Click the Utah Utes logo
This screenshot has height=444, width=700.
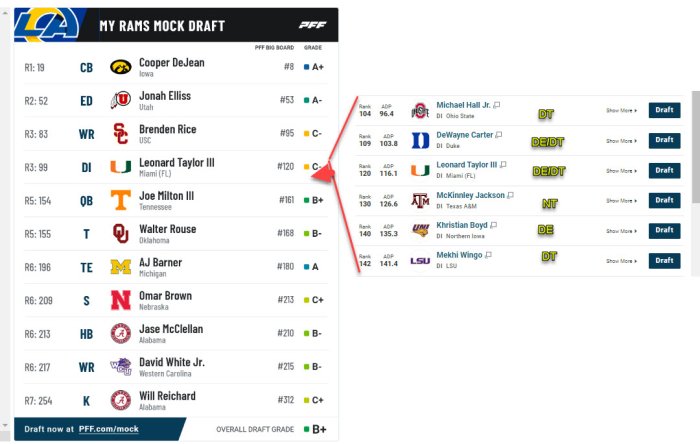coord(121,100)
